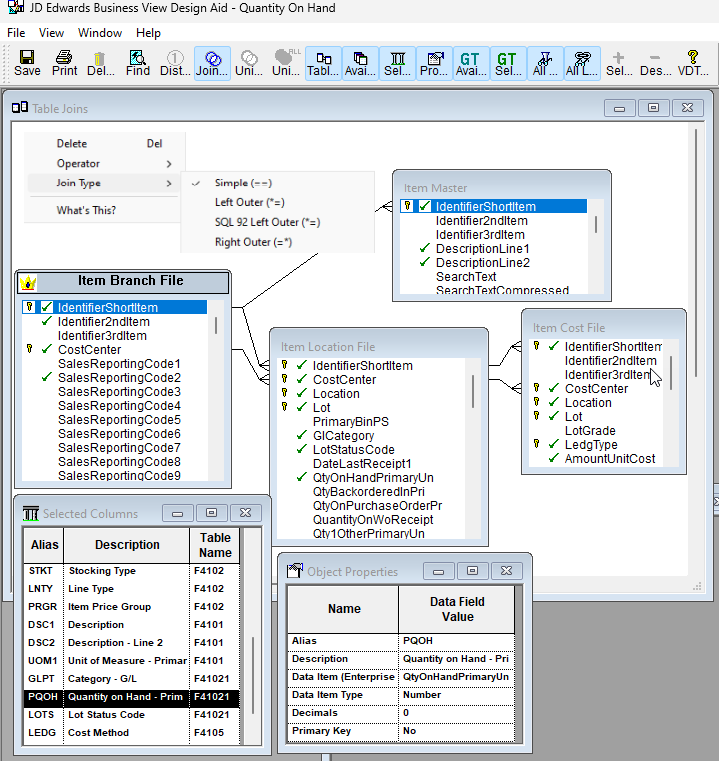Click the Table Joins window title icon
This screenshot has width=719, height=761.
(20, 108)
